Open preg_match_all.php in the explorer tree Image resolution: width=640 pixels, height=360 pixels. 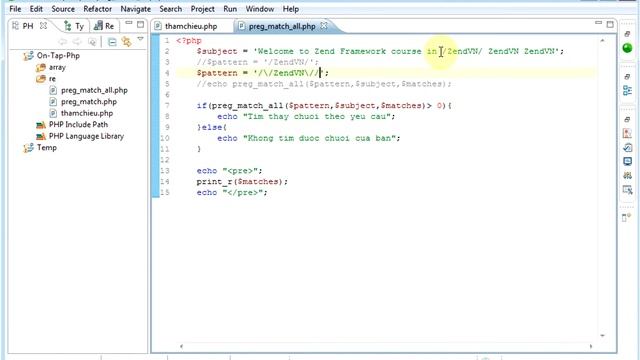click(94, 90)
